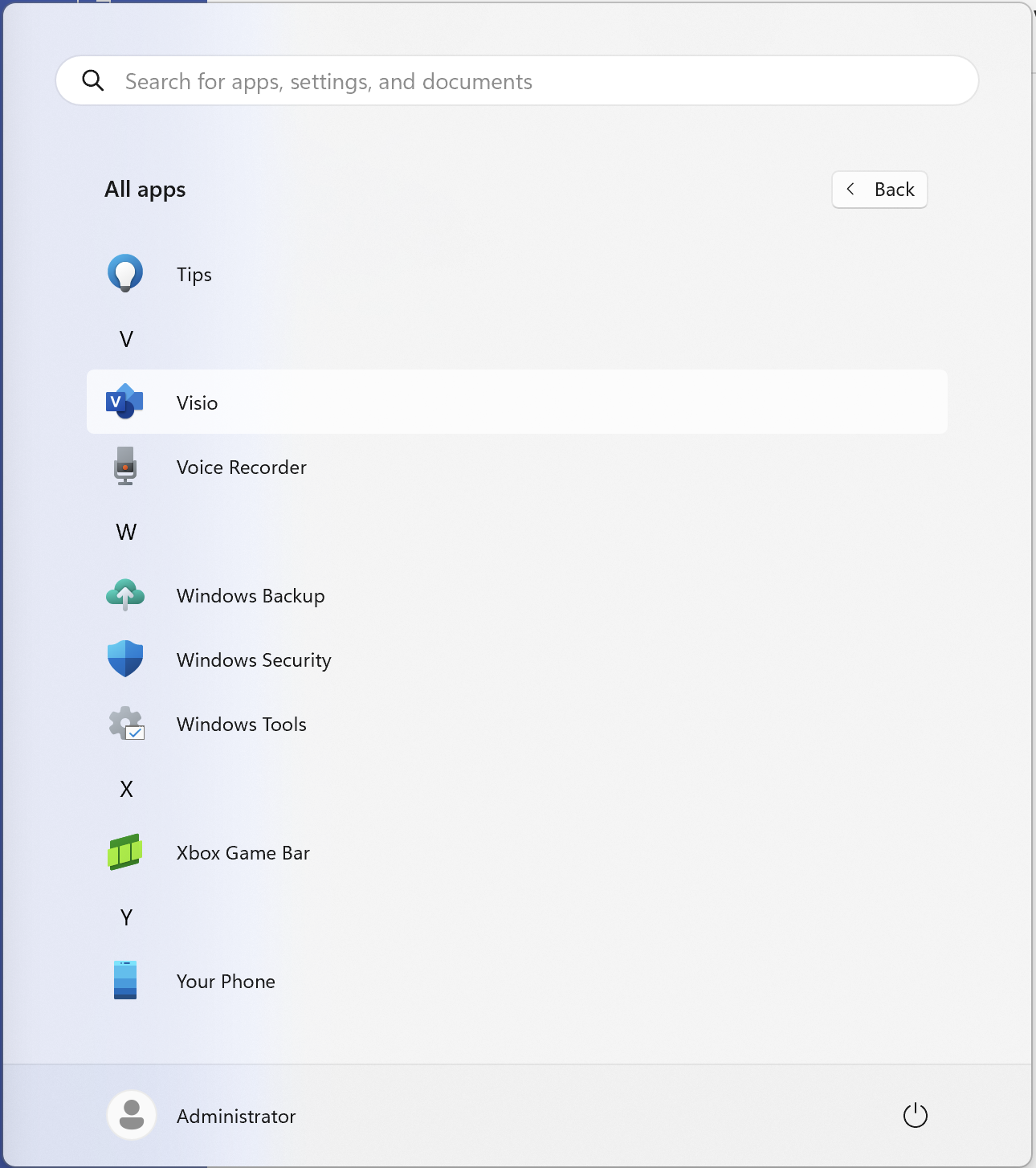
Task: Click the Xbox Game Bar label
Action: 243,852
